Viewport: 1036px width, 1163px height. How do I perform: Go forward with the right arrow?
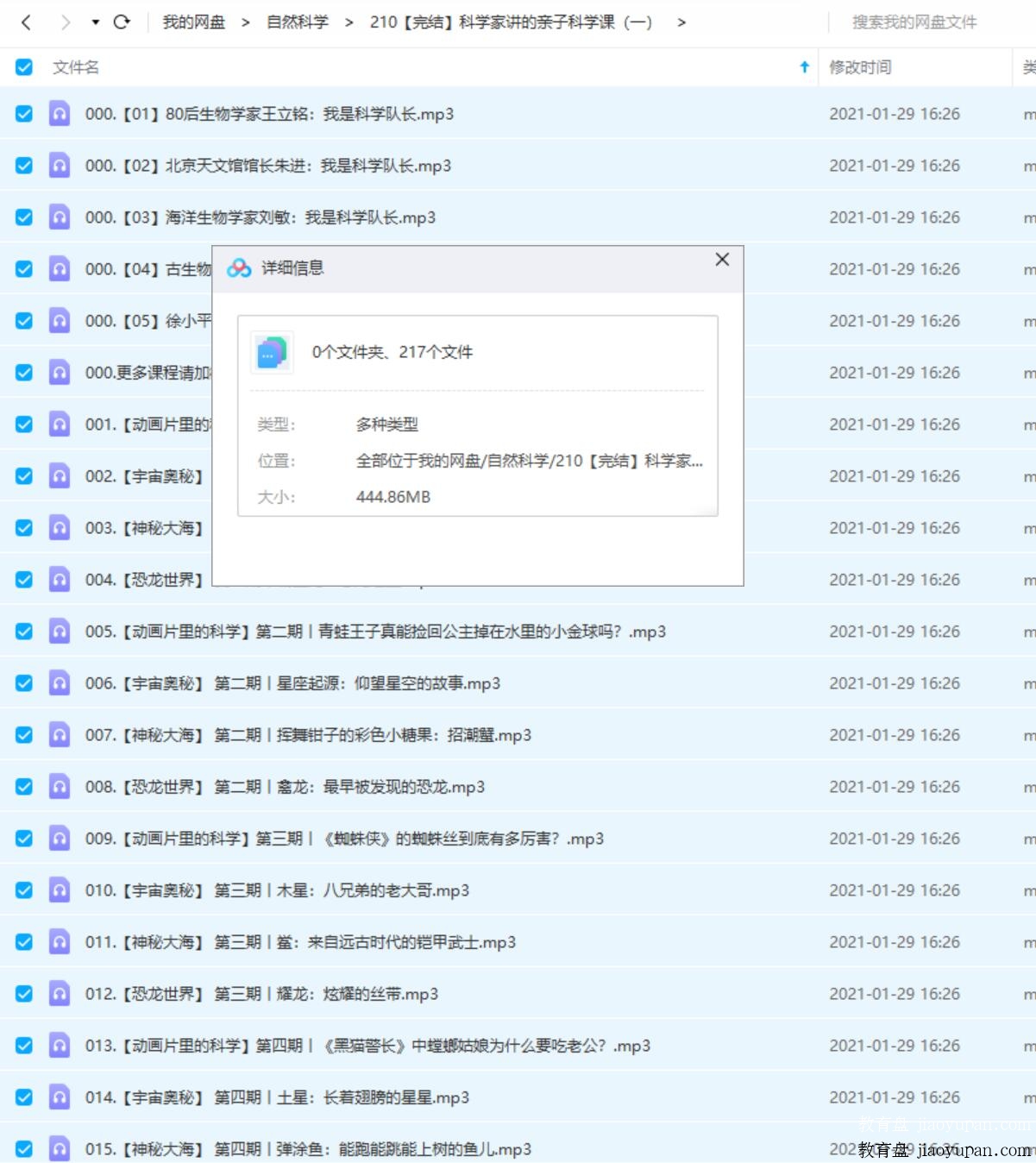click(66, 22)
